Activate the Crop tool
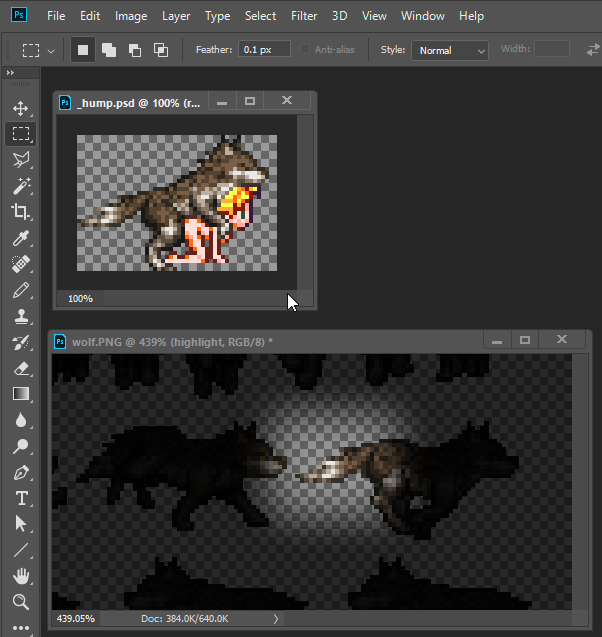The image size is (602, 637). point(20,212)
